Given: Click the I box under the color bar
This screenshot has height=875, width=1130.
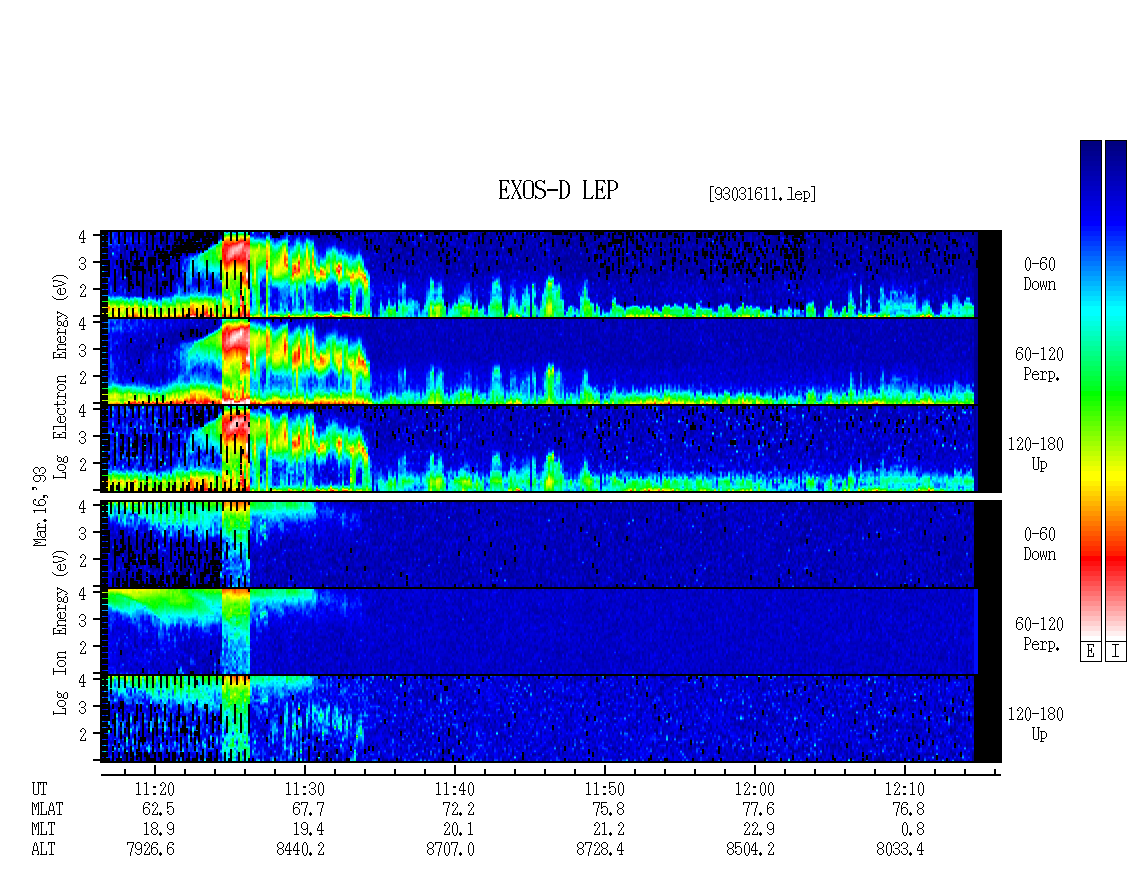Looking at the screenshot, I should (x=1116, y=652).
